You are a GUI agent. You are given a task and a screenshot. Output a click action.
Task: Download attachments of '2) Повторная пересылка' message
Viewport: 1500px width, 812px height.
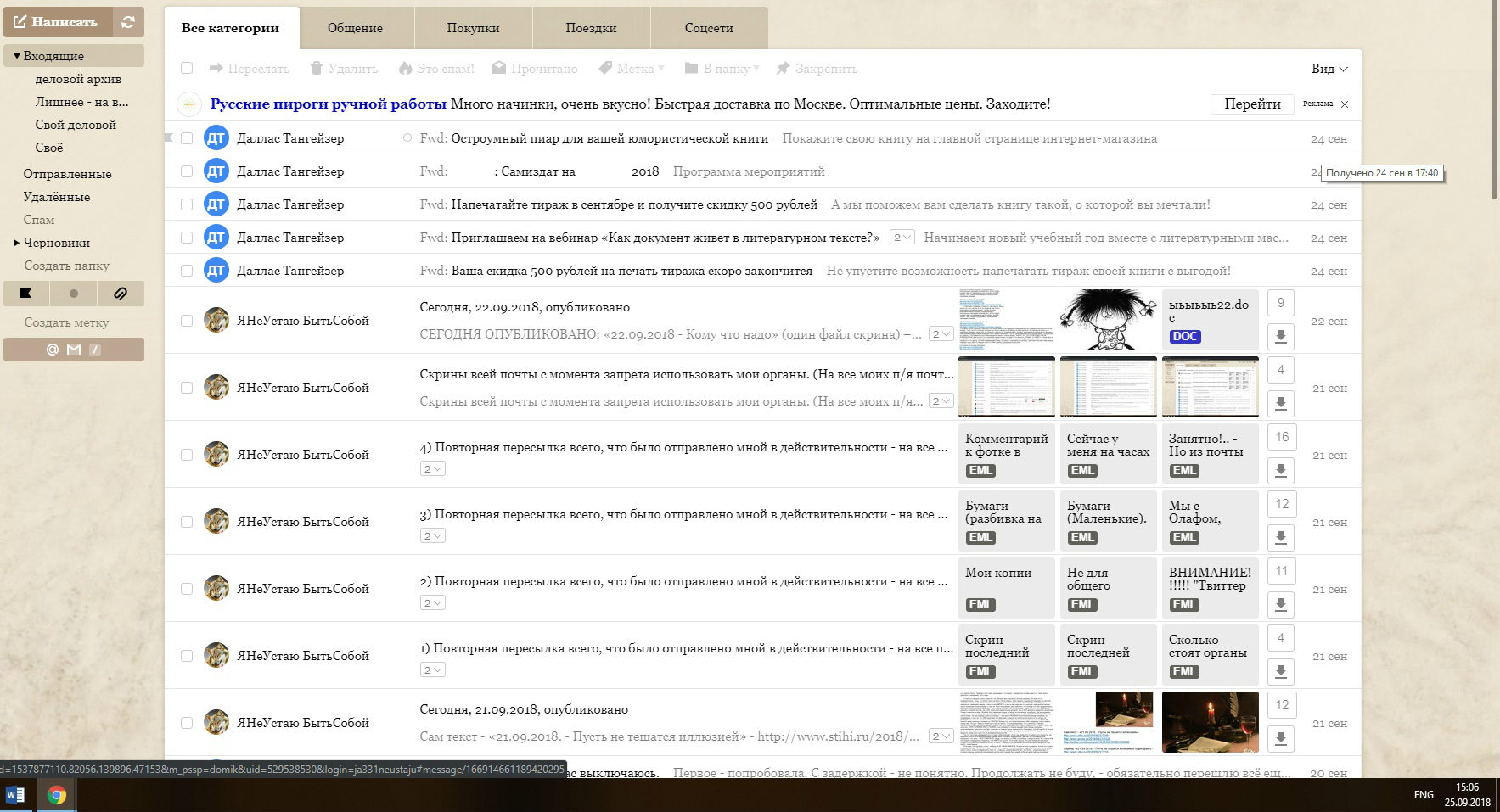pos(1281,604)
